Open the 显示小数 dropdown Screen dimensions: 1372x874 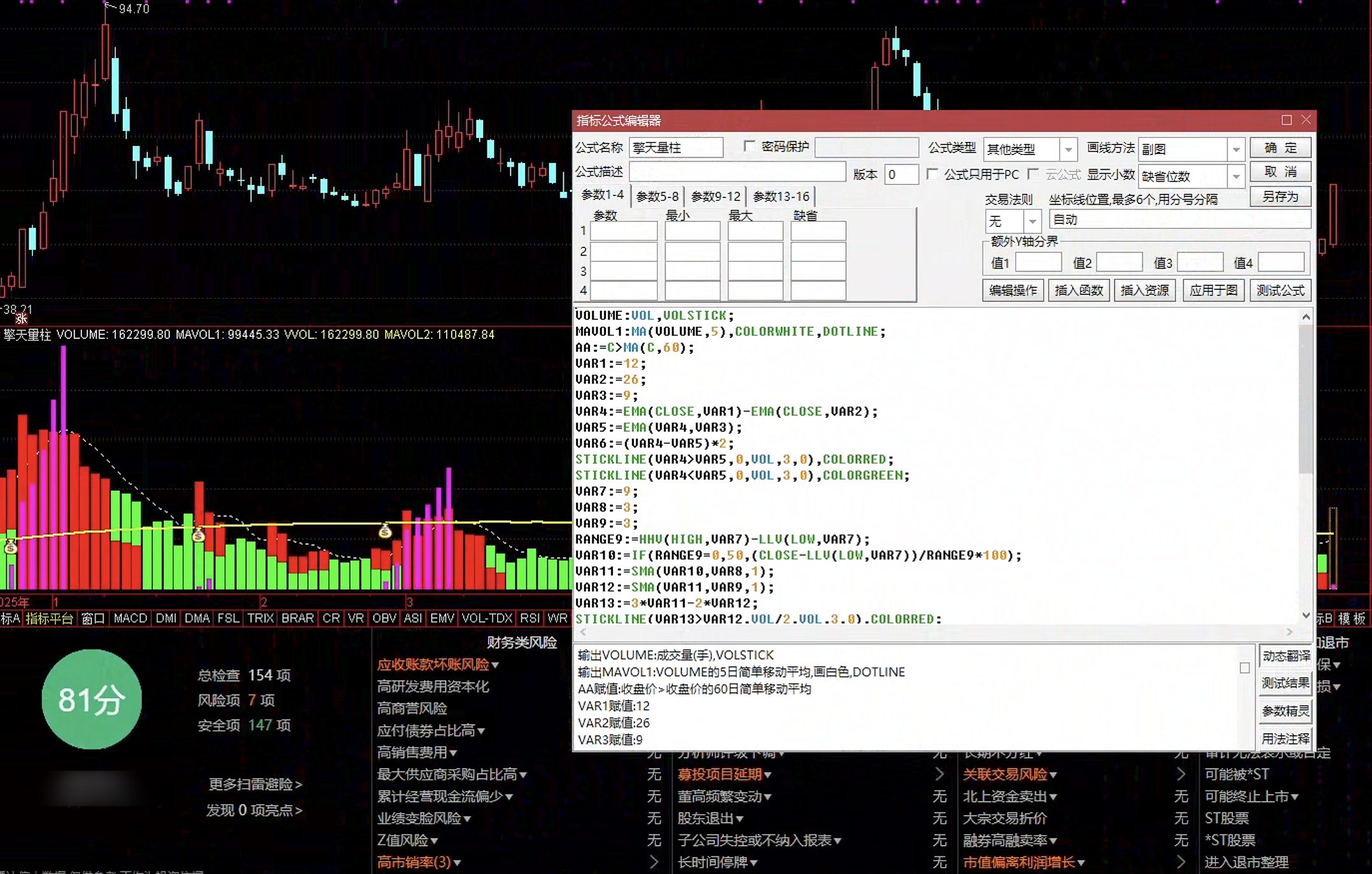click(x=1236, y=176)
